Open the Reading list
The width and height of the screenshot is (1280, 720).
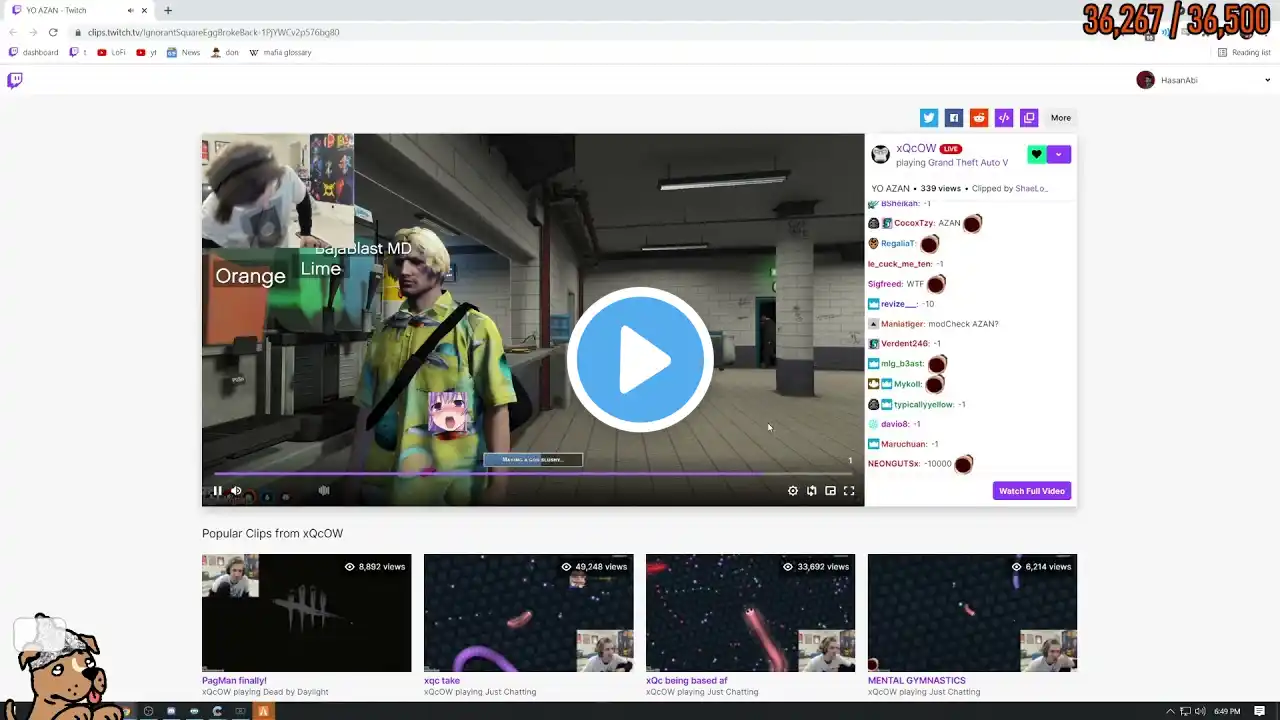click(1244, 53)
